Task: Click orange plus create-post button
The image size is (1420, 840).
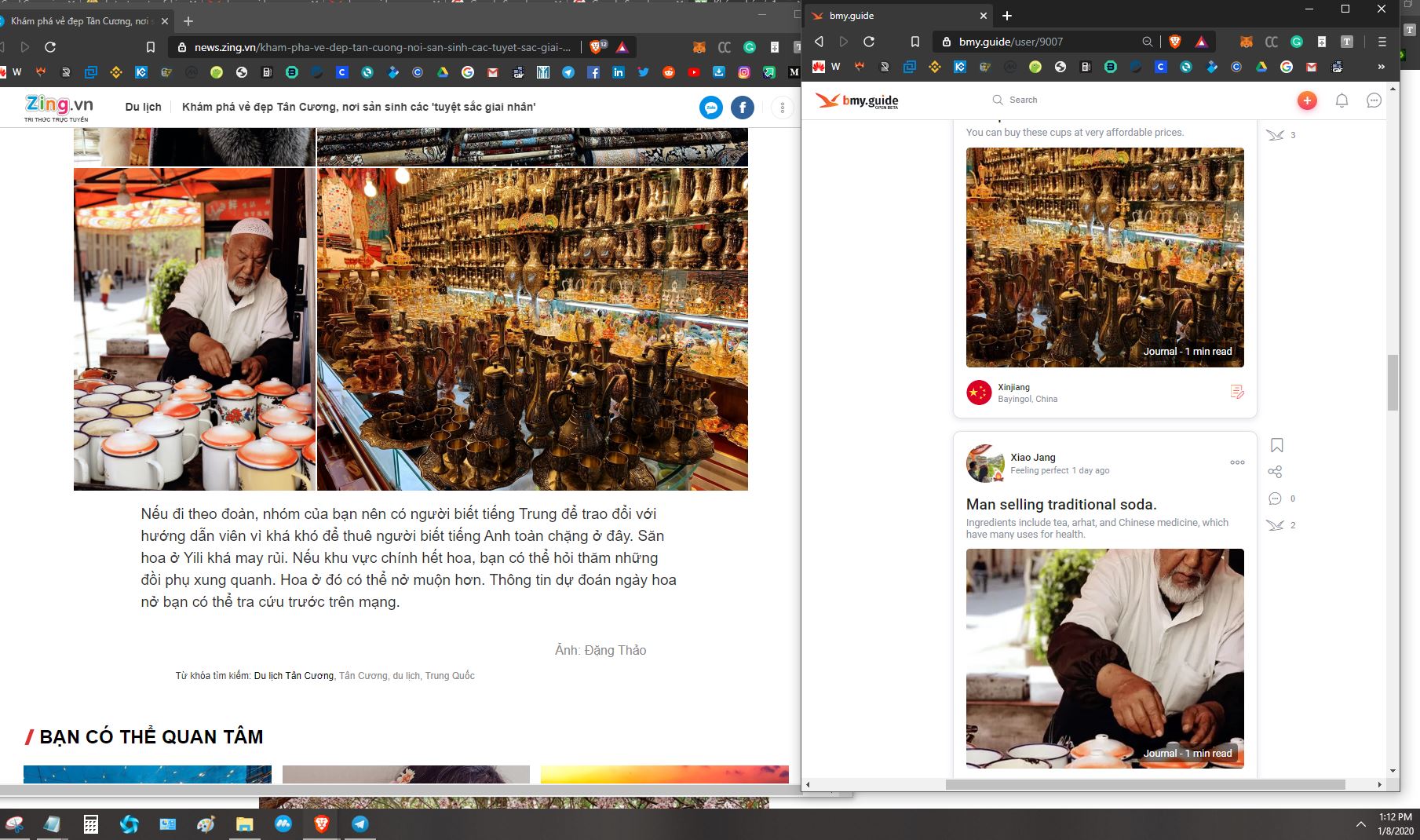Action: 1307,100
